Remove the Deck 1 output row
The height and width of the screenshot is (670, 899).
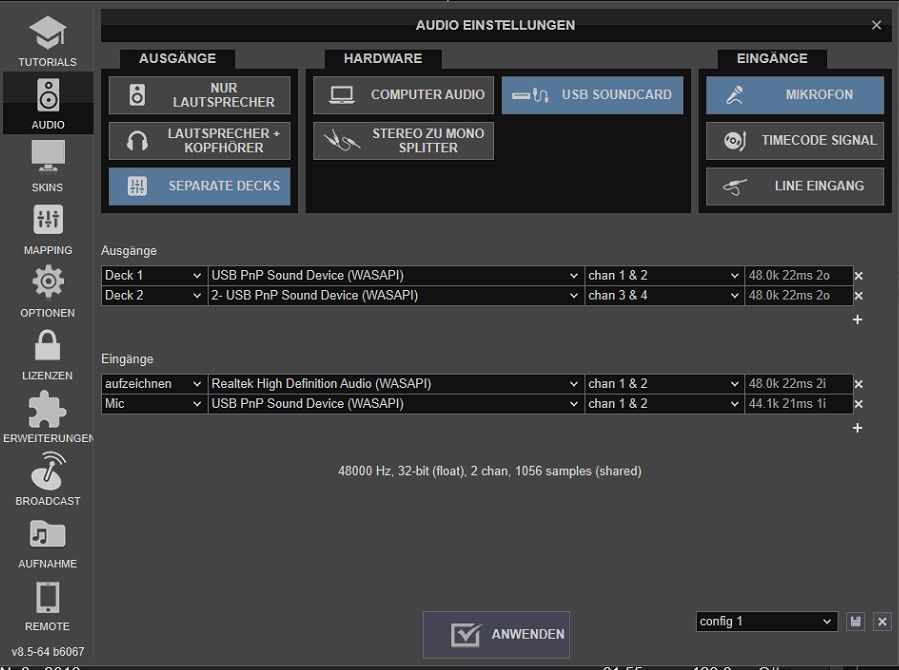858,276
